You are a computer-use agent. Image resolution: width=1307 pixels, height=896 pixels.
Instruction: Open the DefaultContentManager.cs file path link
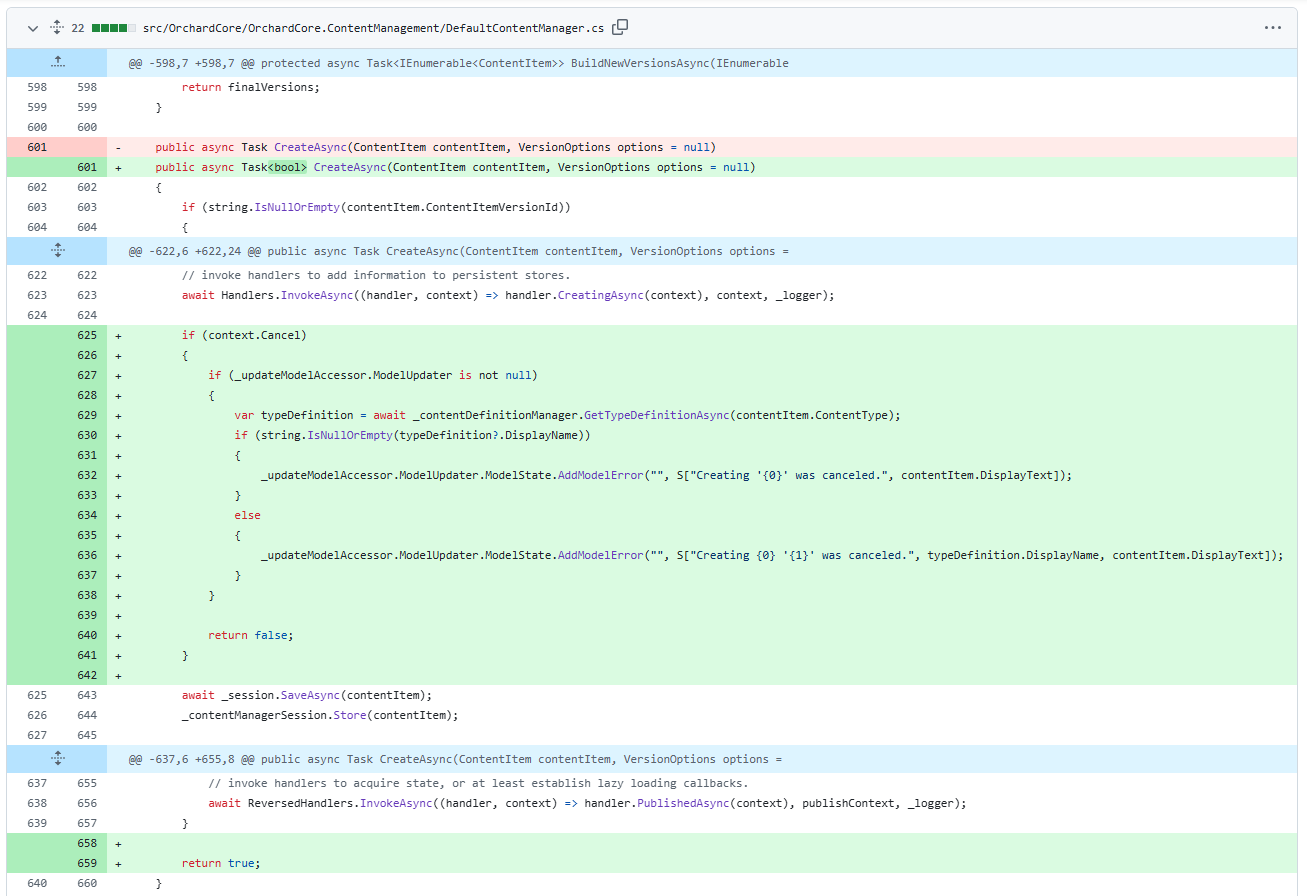pos(373,28)
